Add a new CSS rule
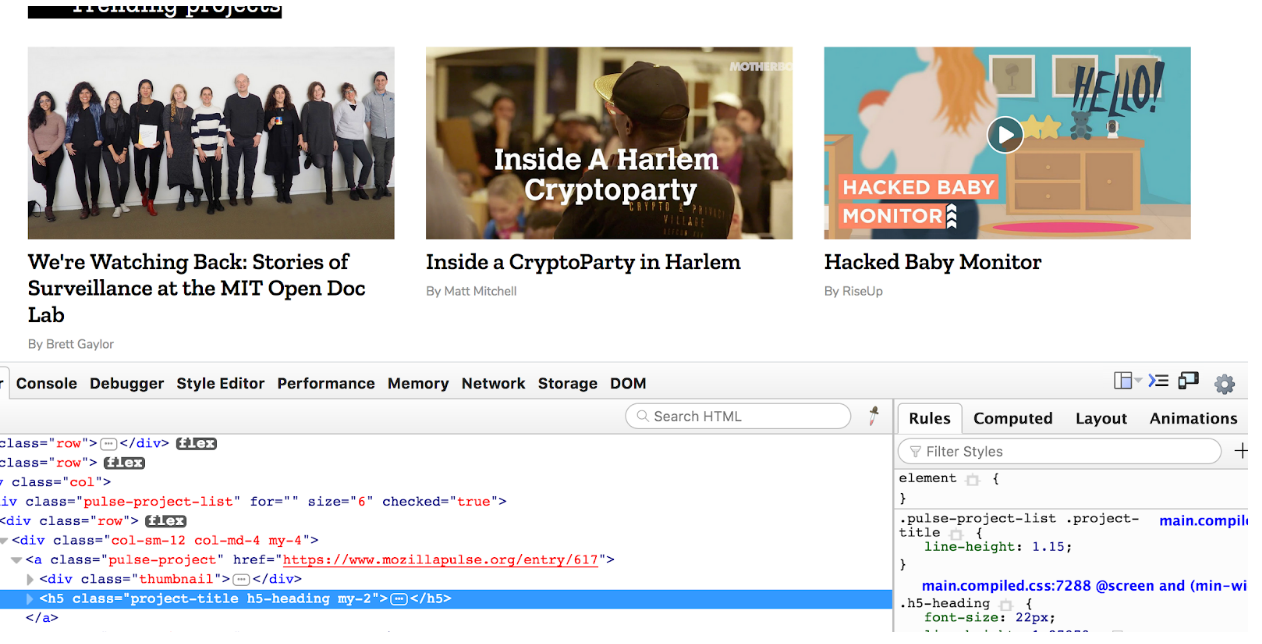The width and height of the screenshot is (1262, 644). 1241,451
